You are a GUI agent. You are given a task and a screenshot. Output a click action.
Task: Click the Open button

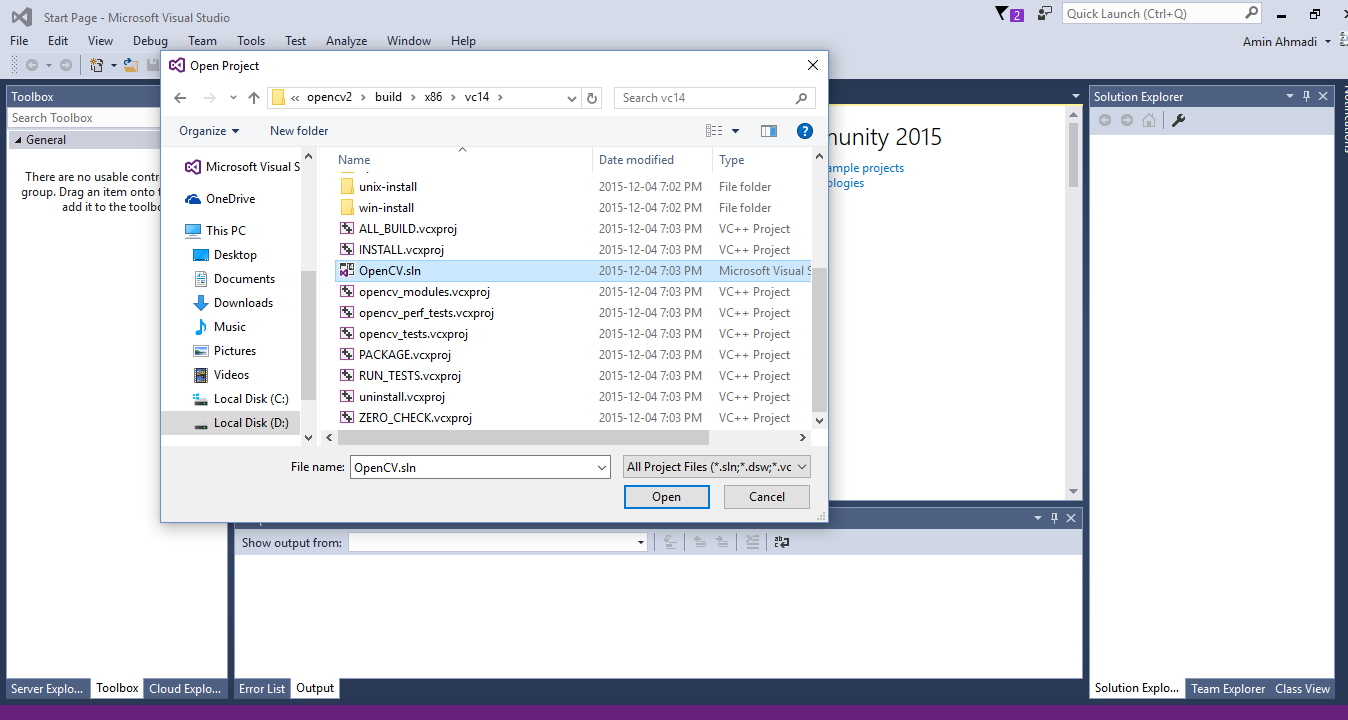666,497
